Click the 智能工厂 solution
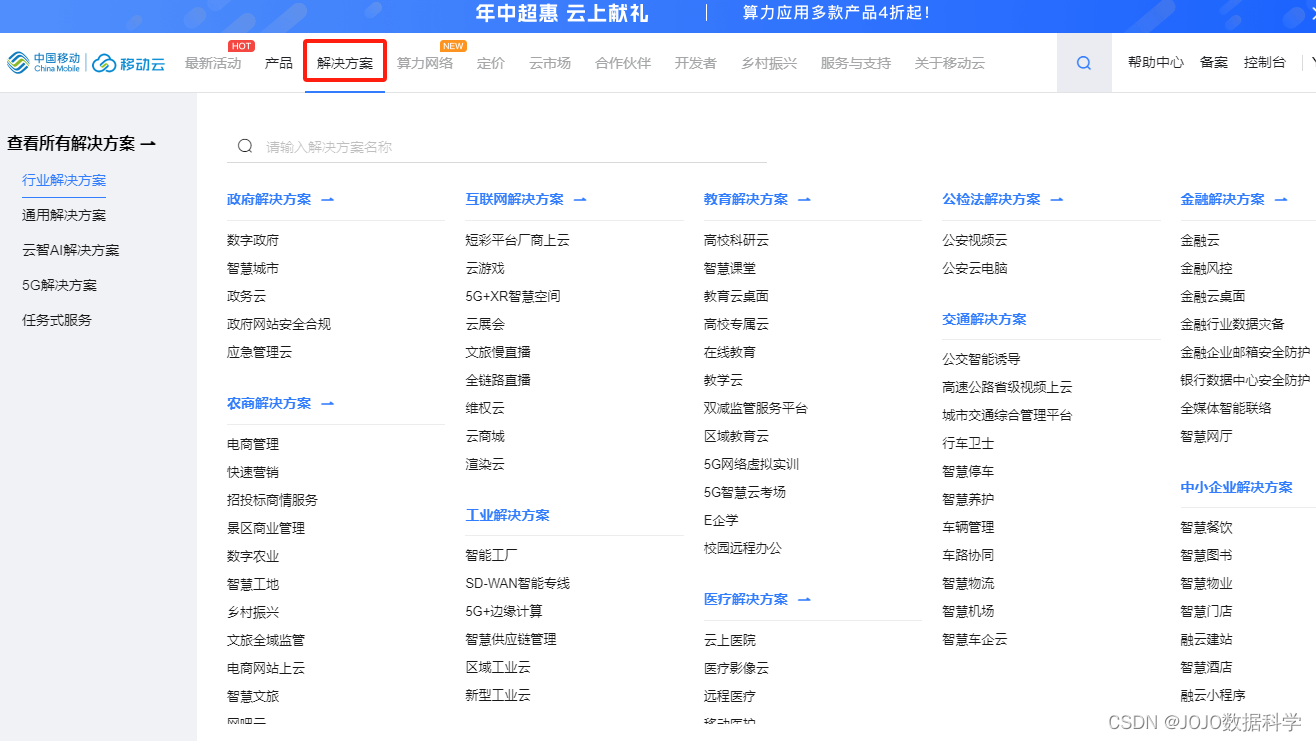Image resolution: width=1316 pixels, height=741 pixels. 492,556
